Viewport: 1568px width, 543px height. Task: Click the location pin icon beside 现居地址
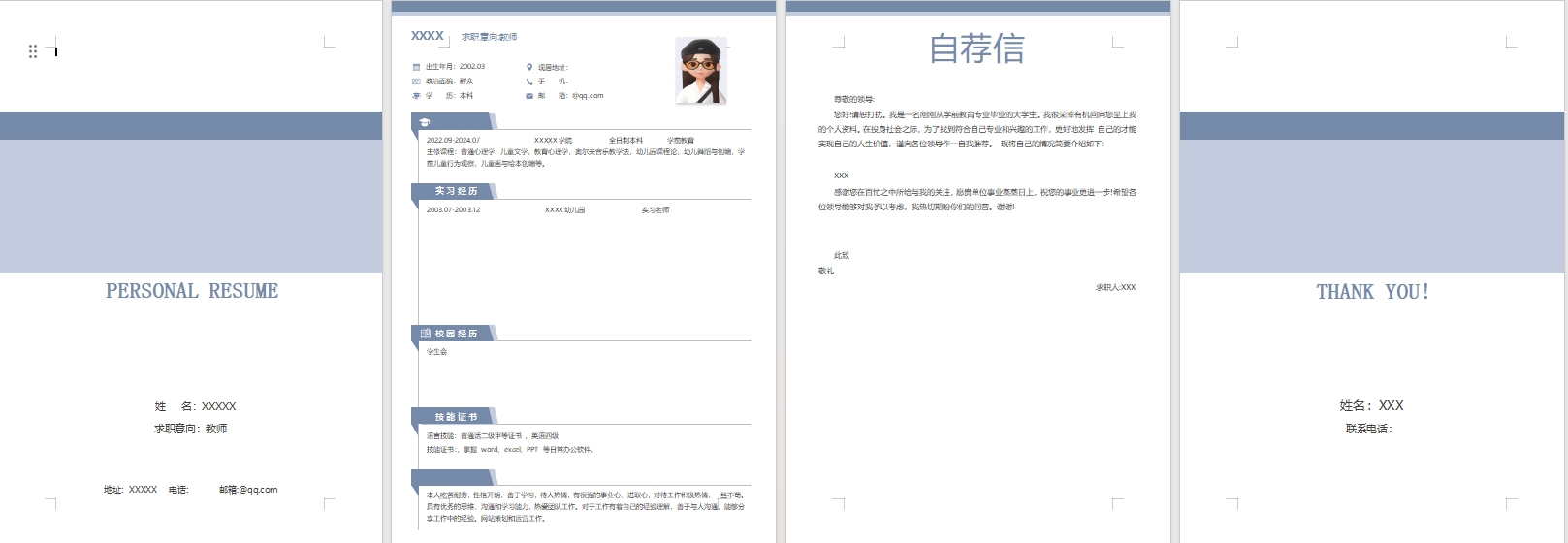tap(529, 67)
